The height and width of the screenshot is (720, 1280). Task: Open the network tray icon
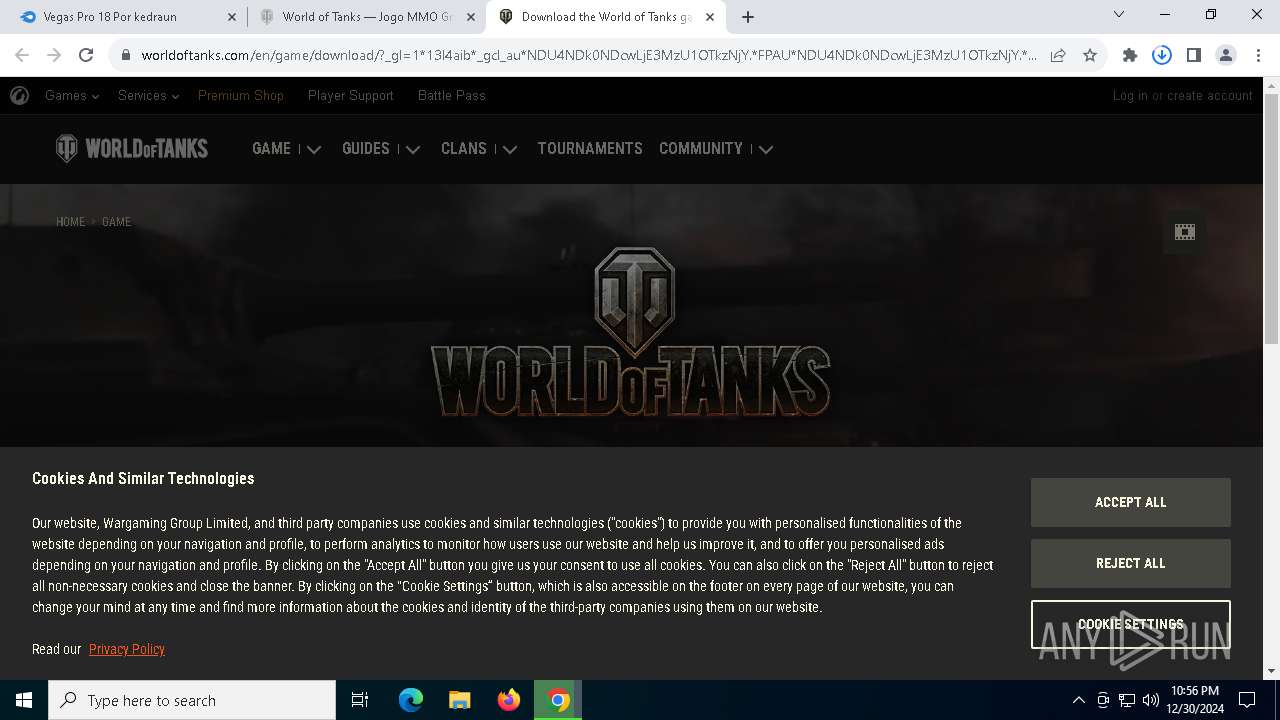(1127, 700)
